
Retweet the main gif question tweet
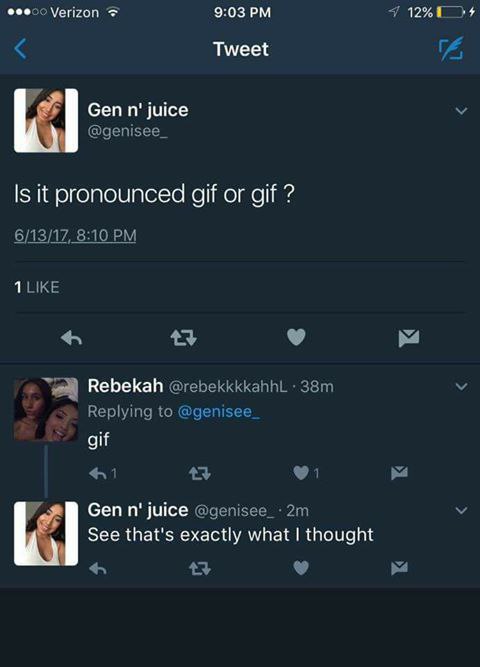[183, 339]
